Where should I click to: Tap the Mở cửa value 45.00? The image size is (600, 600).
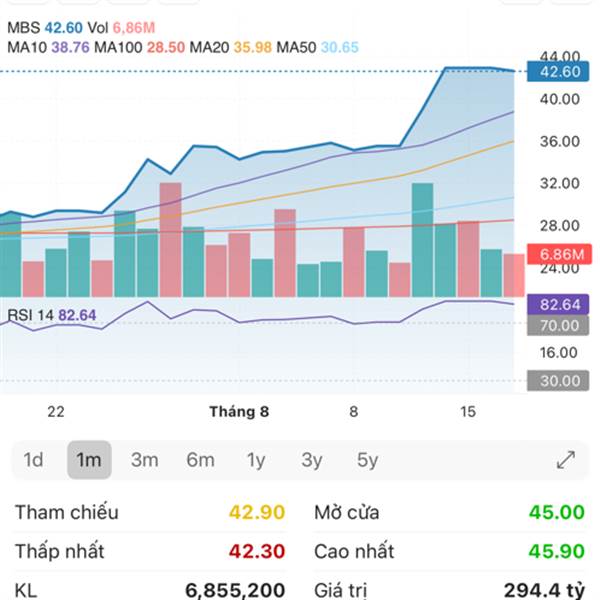tap(557, 512)
